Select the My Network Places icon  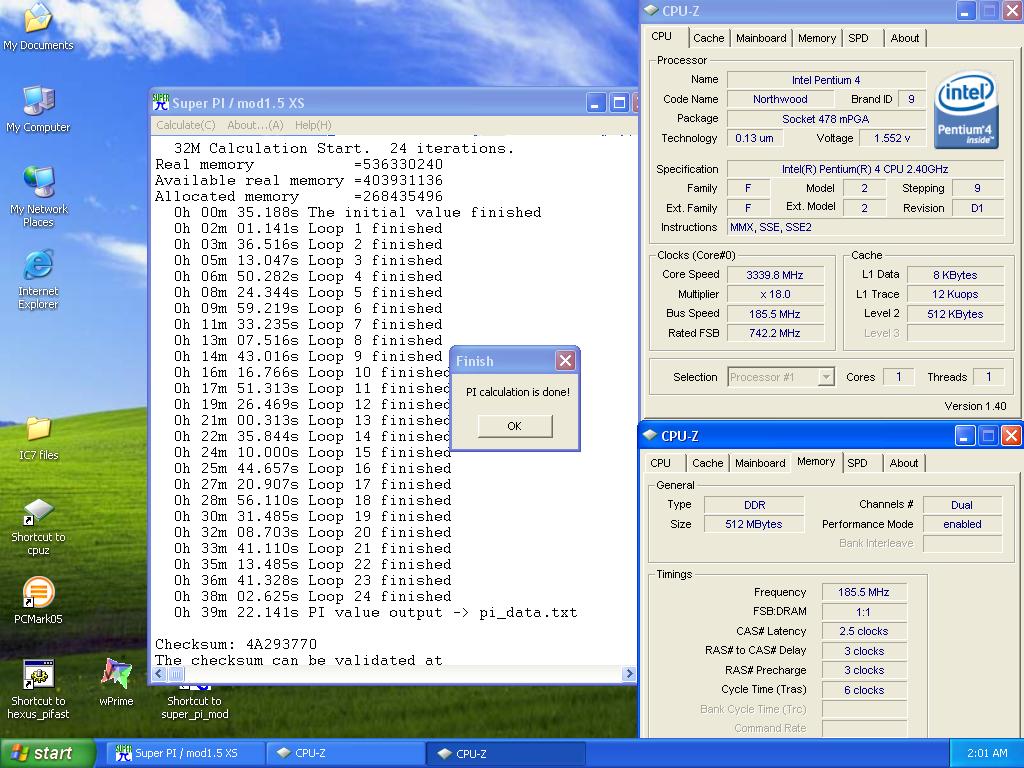click(38, 197)
